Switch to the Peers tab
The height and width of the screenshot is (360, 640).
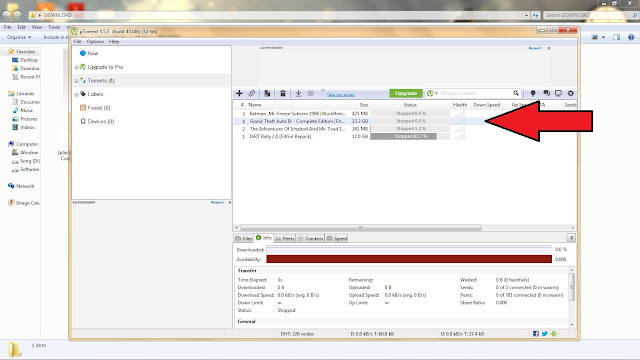point(284,238)
